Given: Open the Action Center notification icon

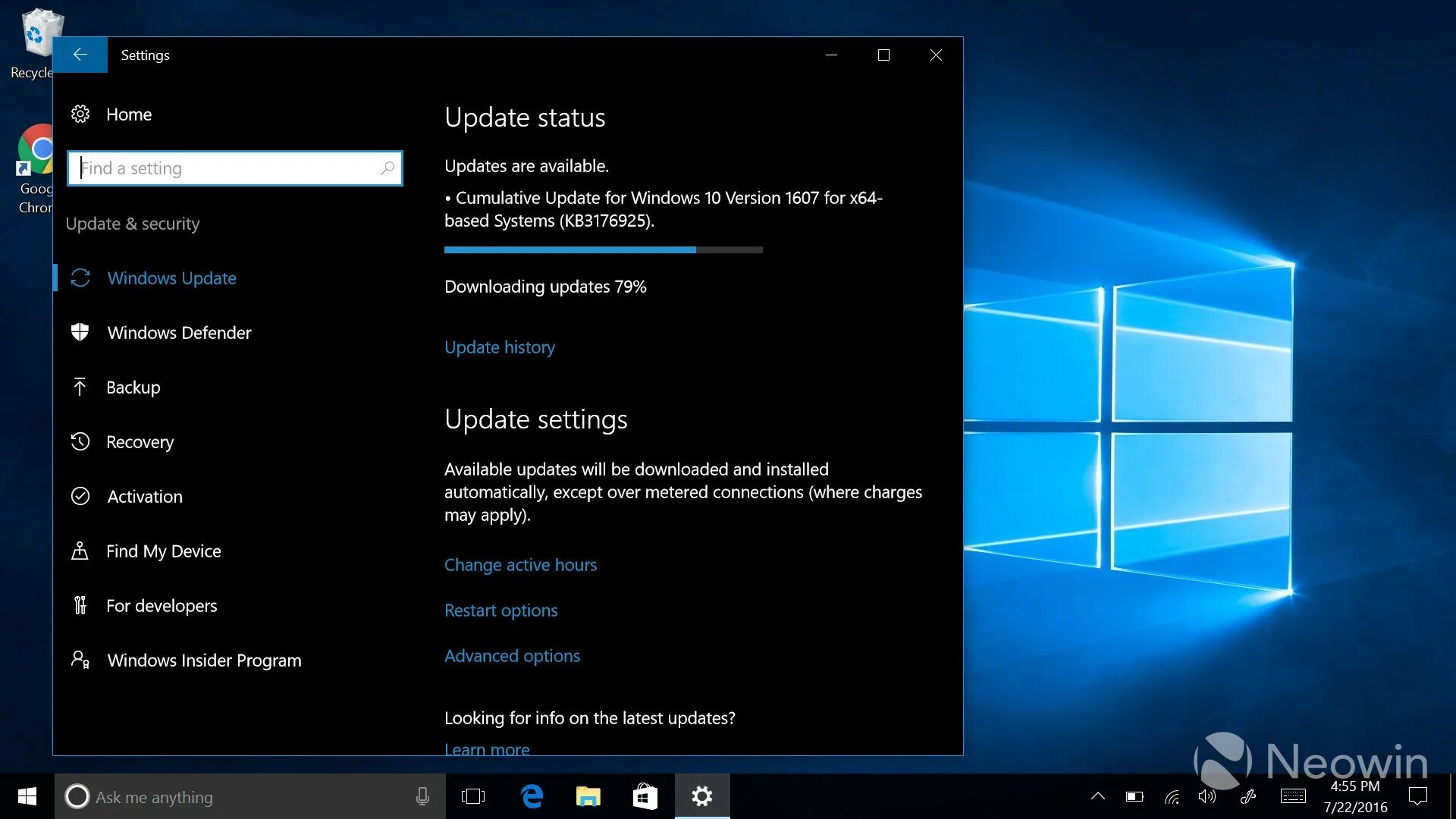Looking at the screenshot, I should click(1417, 796).
